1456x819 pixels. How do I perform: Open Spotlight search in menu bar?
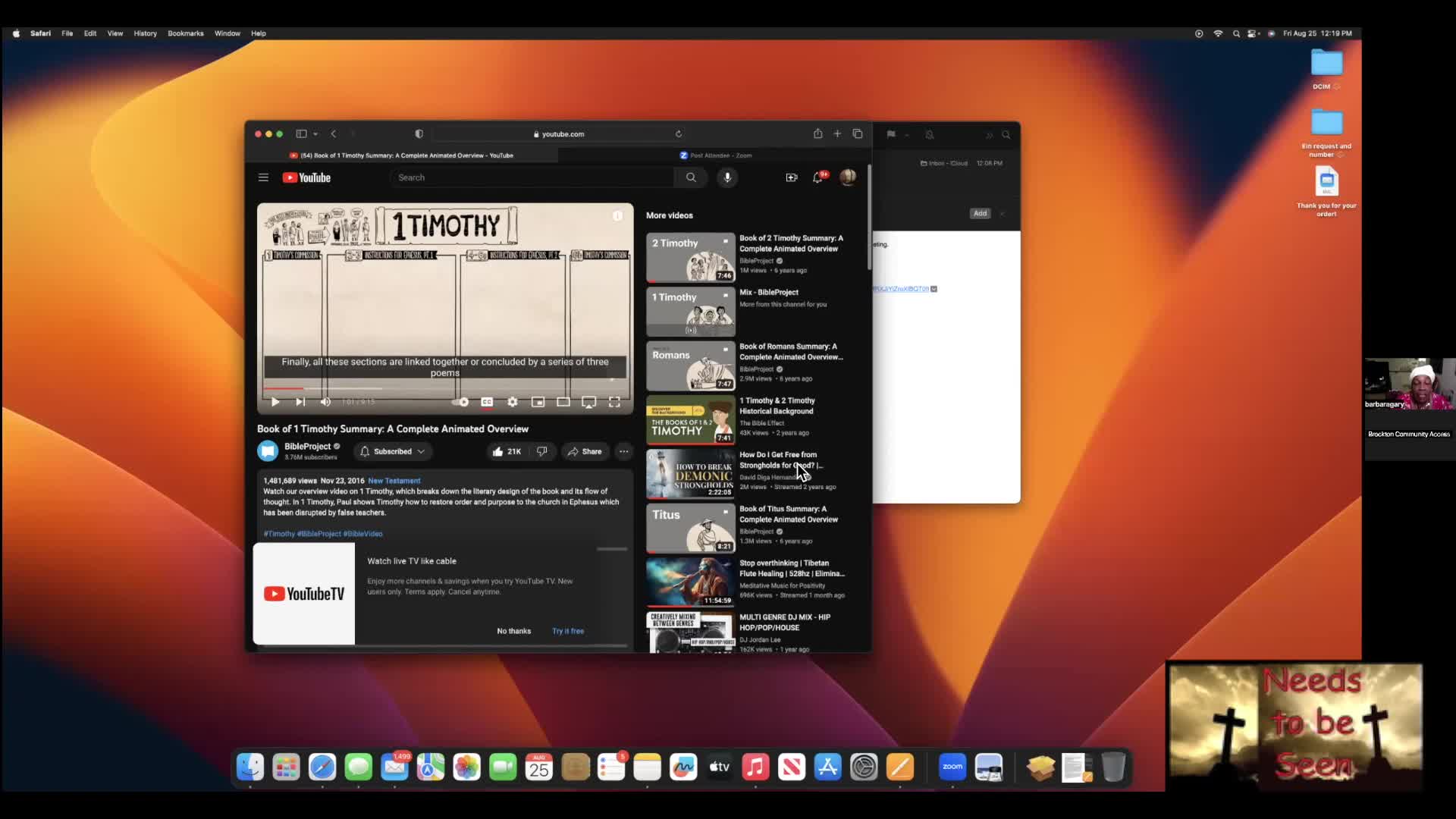pyautogui.click(x=1237, y=33)
